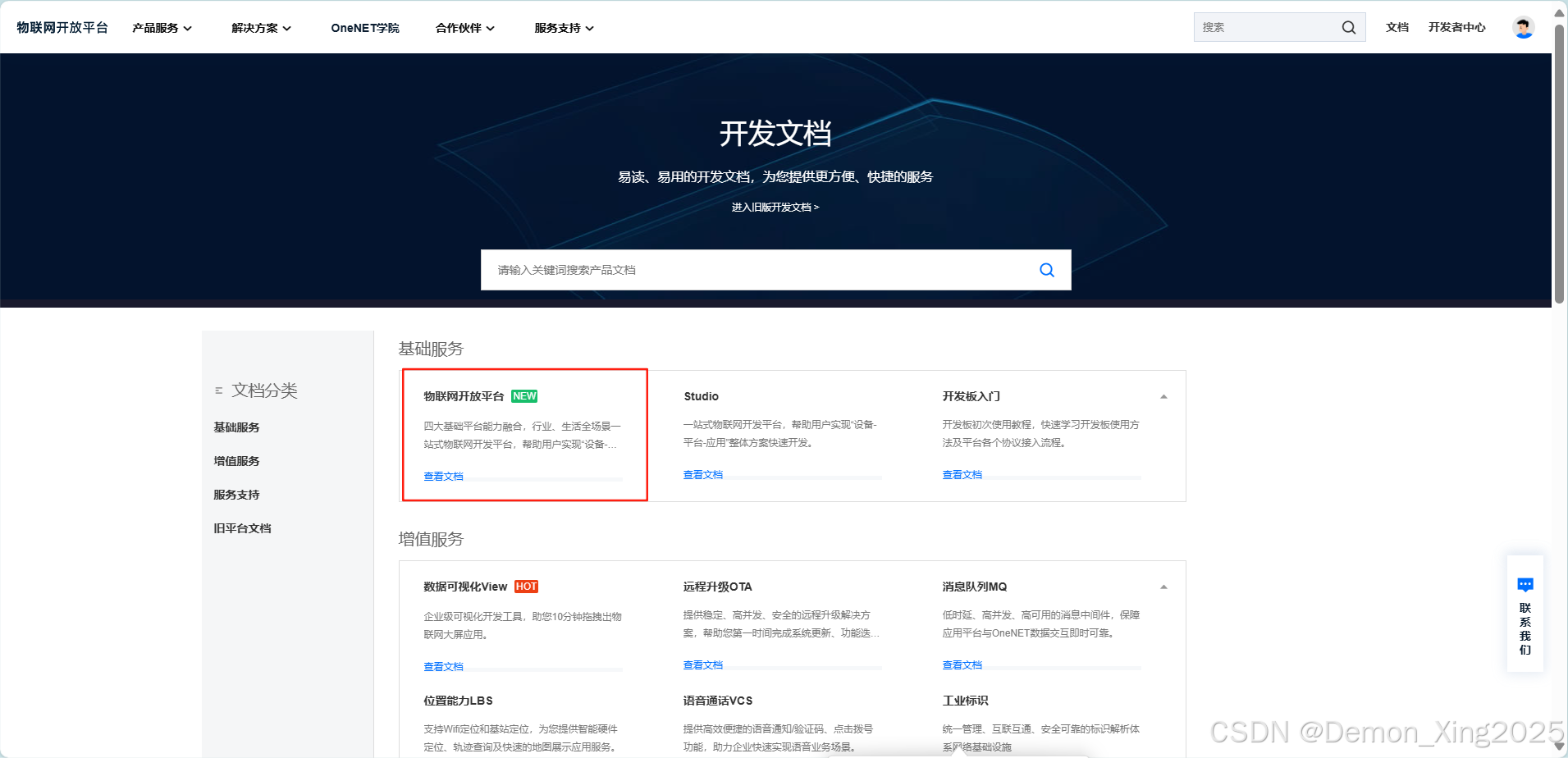Open 文档 in the top navigation
Image resolution: width=1568 pixels, height=758 pixels.
[1397, 27]
